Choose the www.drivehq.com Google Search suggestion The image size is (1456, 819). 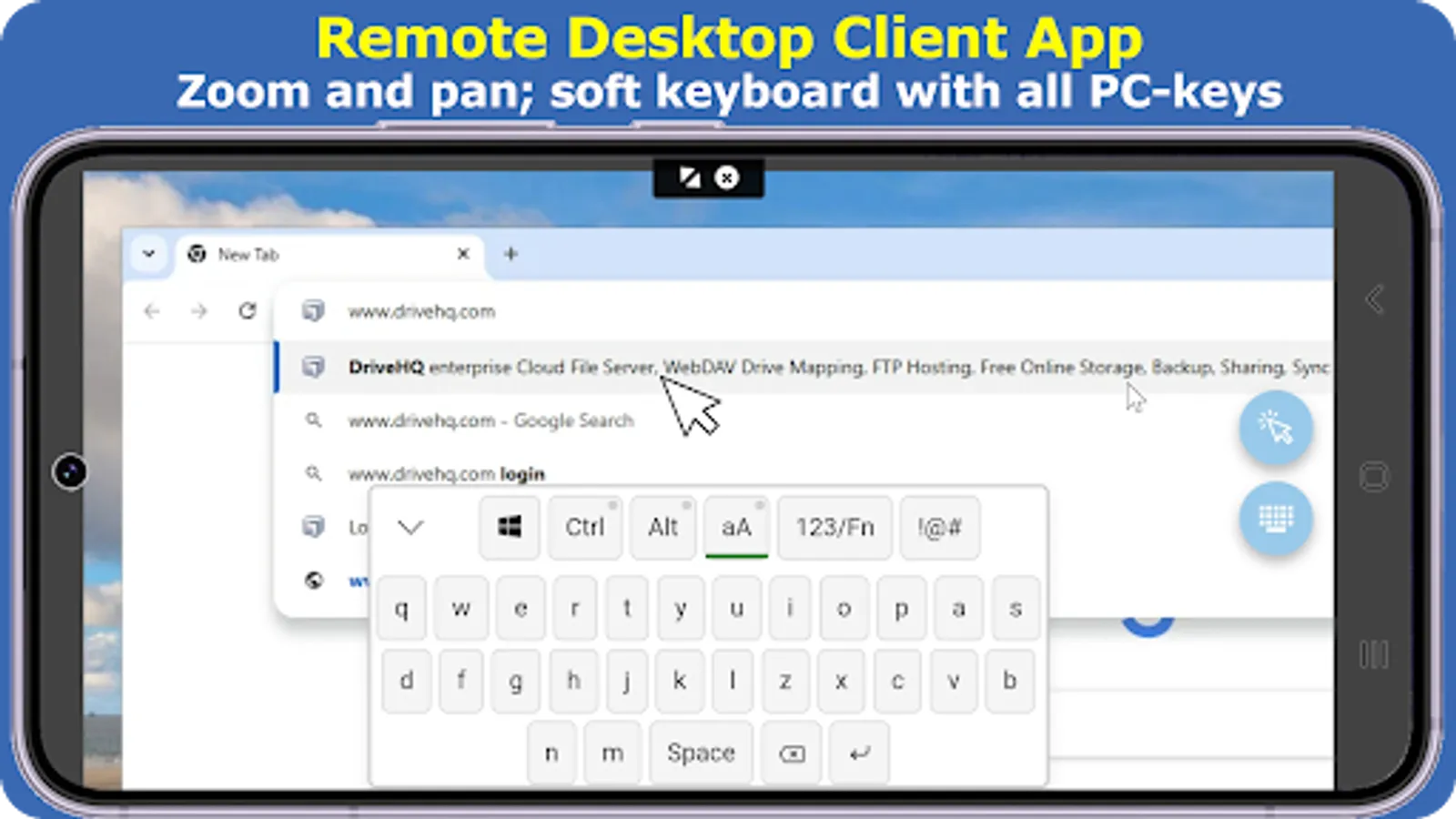(x=491, y=420)
